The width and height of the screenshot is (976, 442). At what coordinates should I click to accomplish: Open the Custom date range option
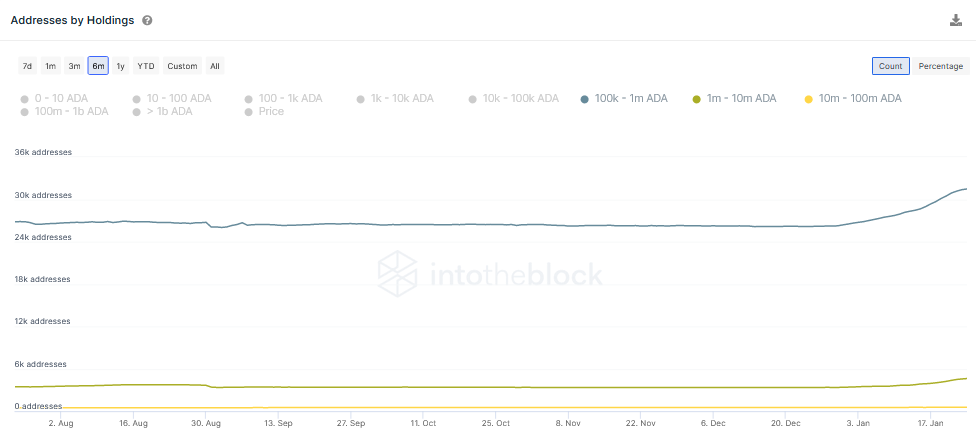point(182,66)
